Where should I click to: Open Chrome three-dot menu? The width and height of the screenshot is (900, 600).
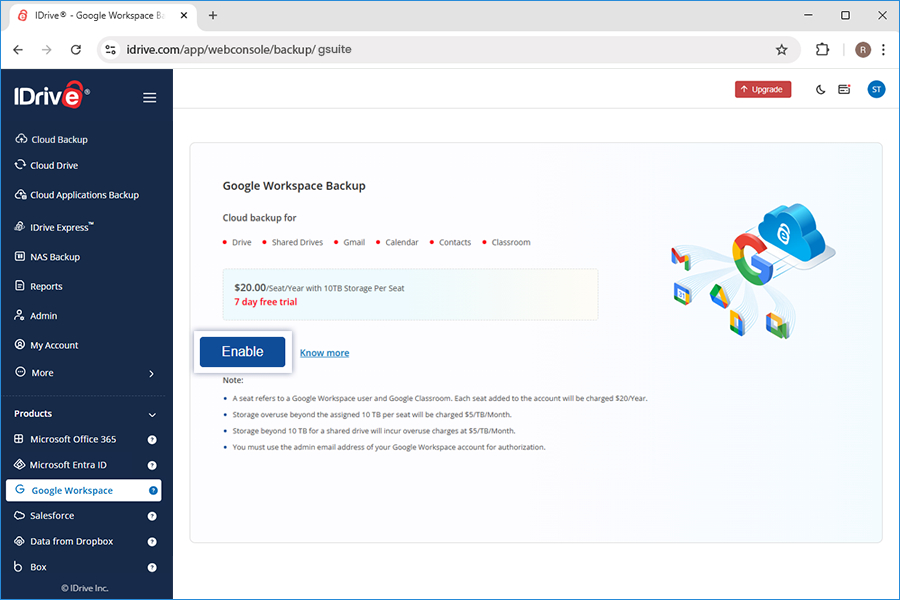883,50
